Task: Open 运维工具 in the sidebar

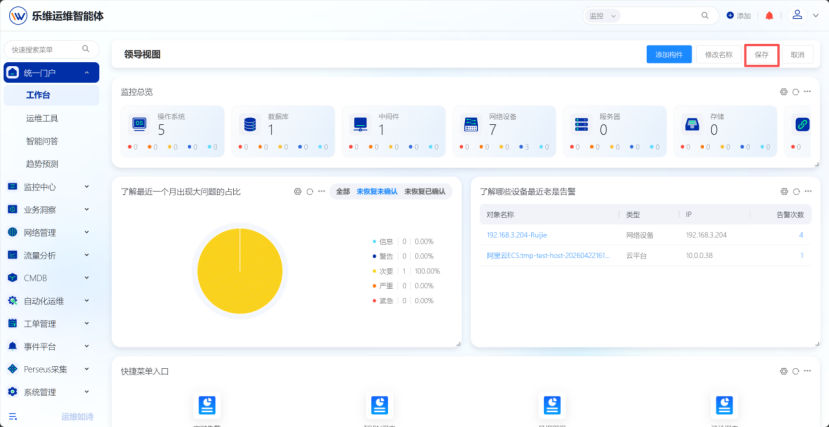Action: point(42,118)
